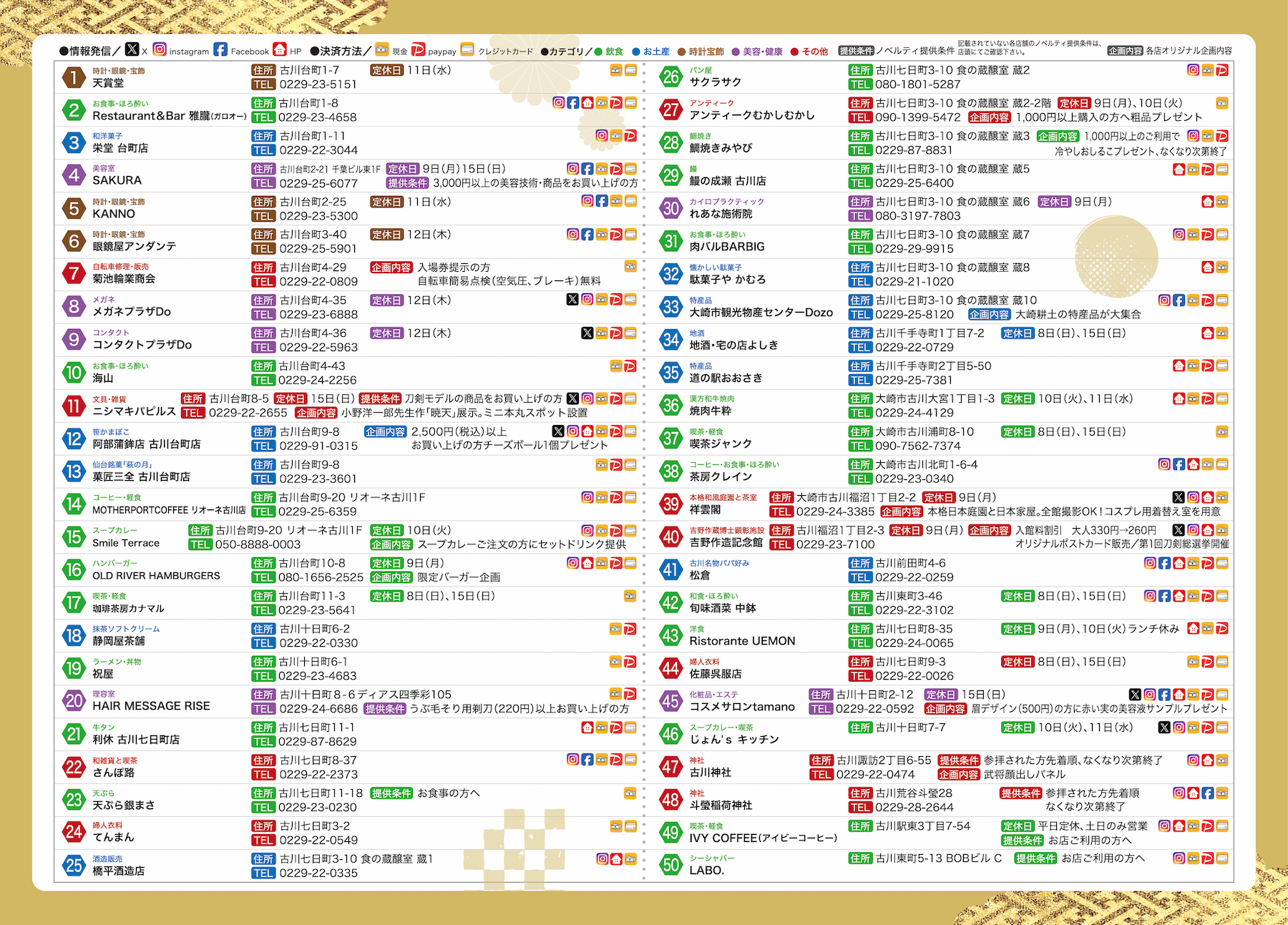This screenshot has height=925, width=1288.
Task: Click the Facebook icon in the さんぽ路 row
Action: pyautogui.click(x=587, y=759)
